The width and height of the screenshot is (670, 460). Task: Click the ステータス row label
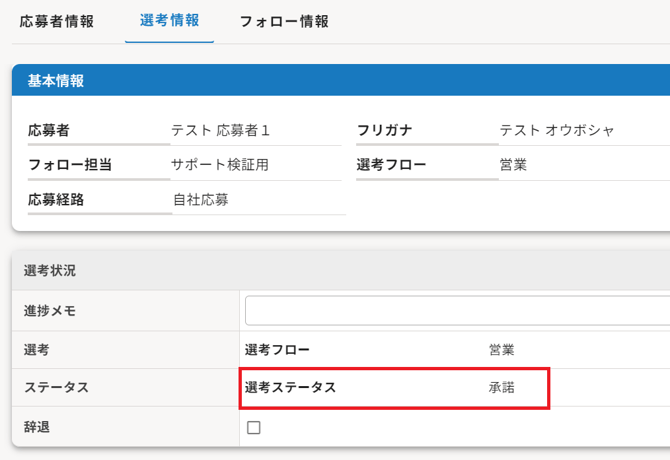56,387
